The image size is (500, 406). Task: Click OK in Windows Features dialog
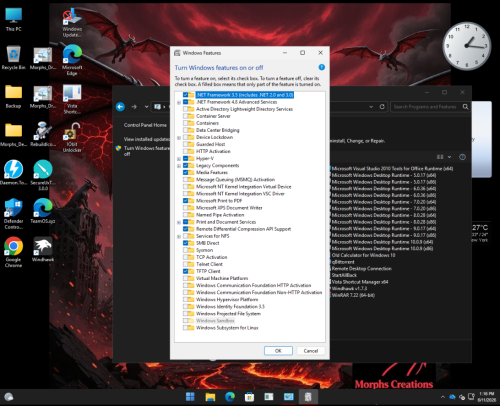[278, 351]
